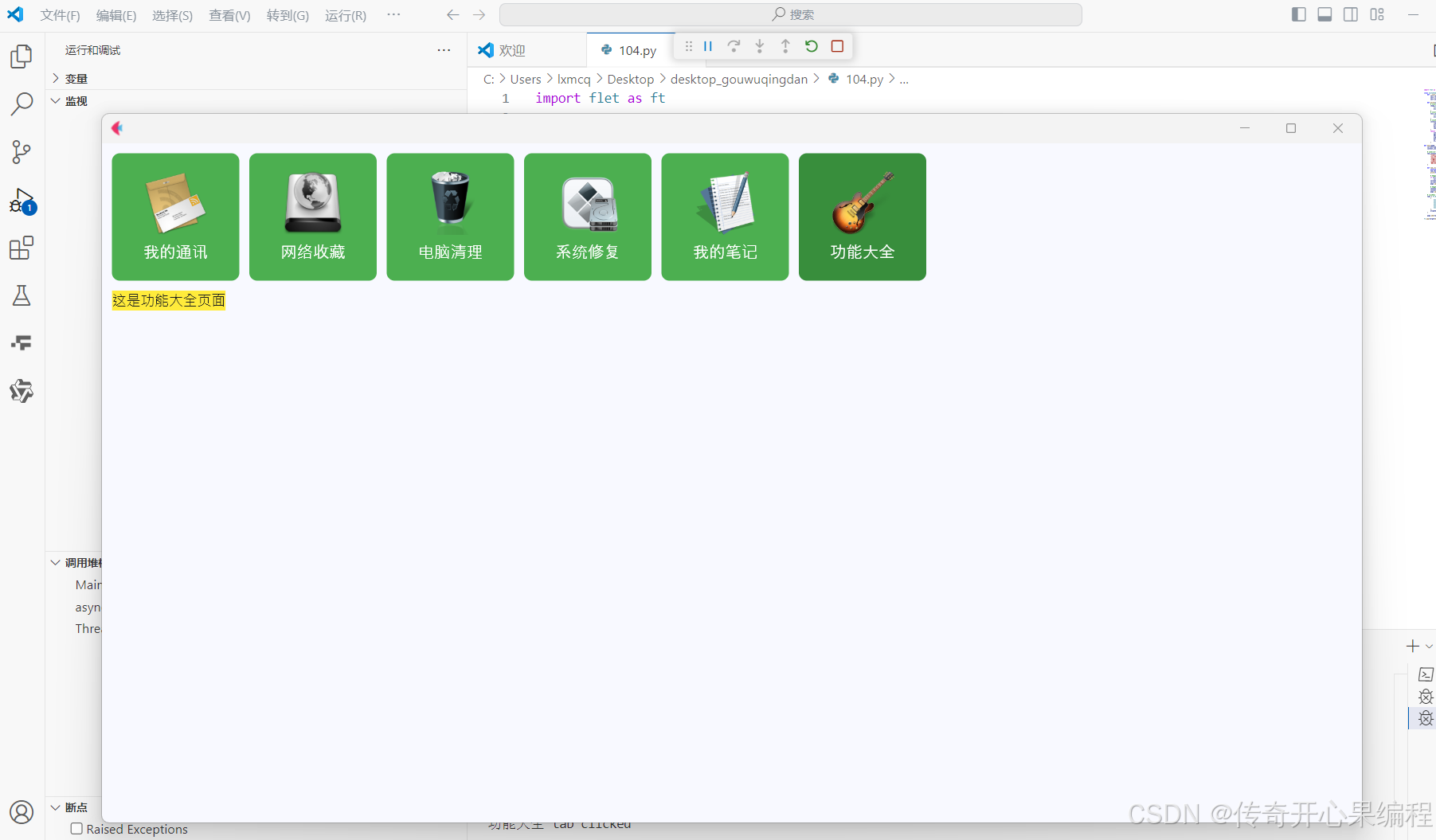Open the 编辑(E) menu

[x=116, y=15]
